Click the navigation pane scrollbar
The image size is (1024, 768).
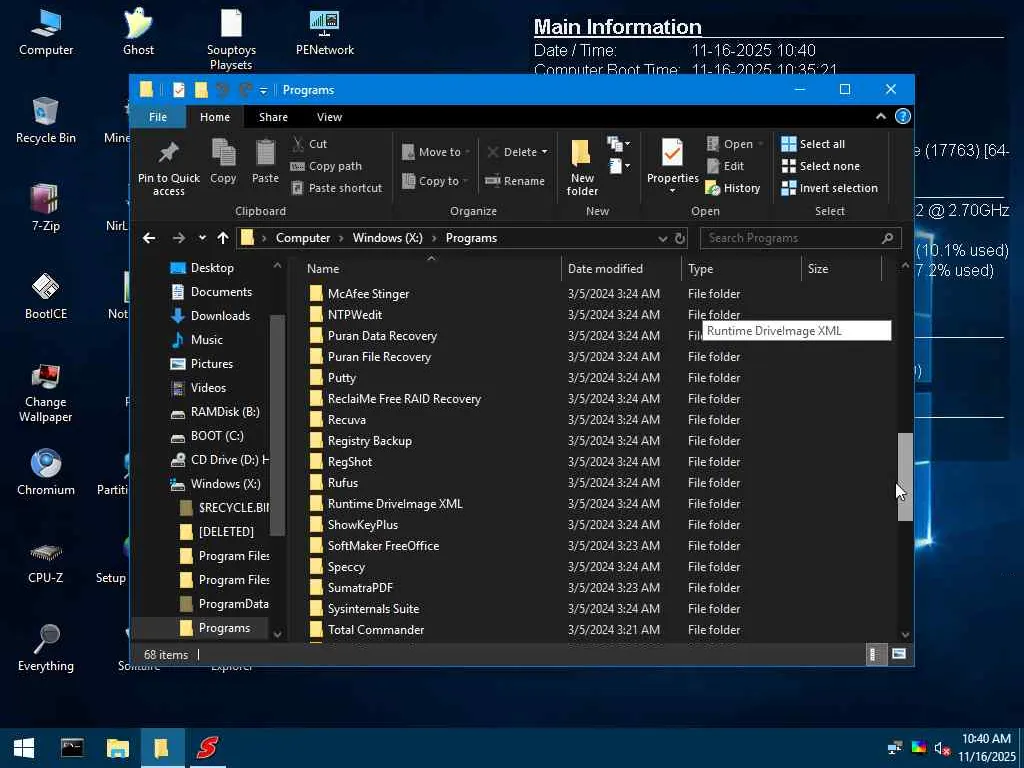coord(277,424)
